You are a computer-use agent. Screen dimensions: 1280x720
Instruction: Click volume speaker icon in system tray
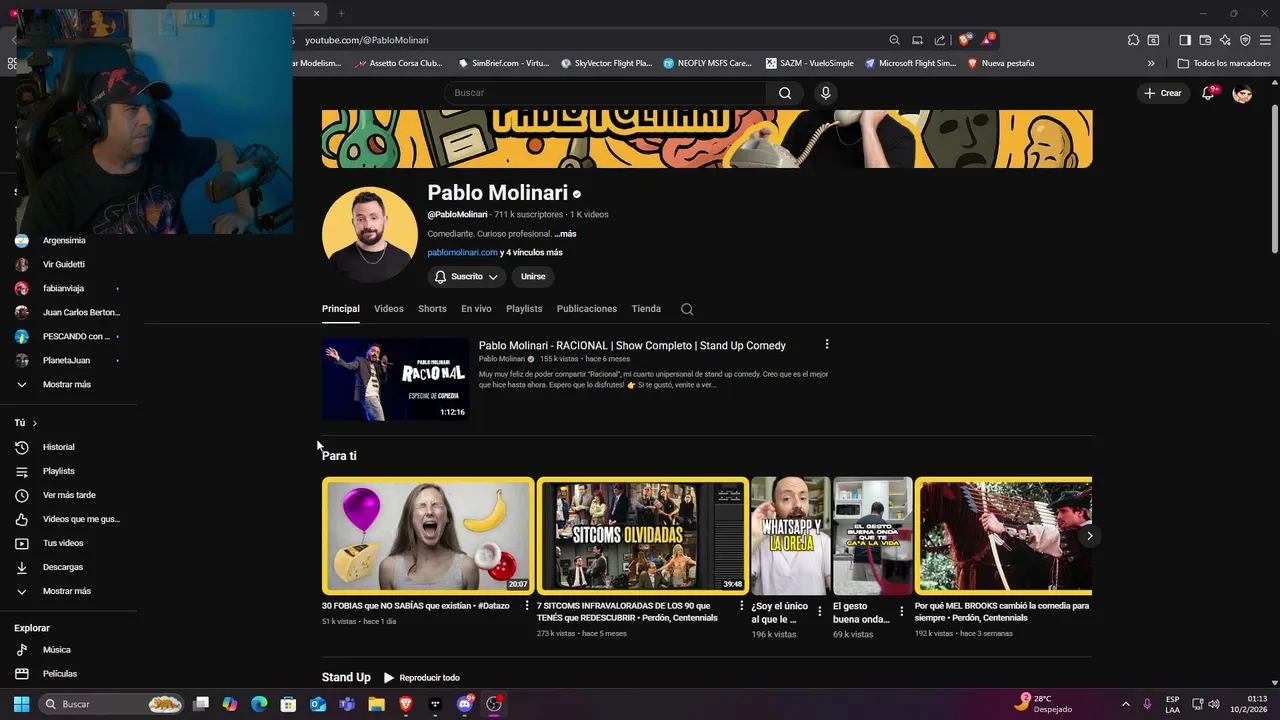pos(1214,704)
